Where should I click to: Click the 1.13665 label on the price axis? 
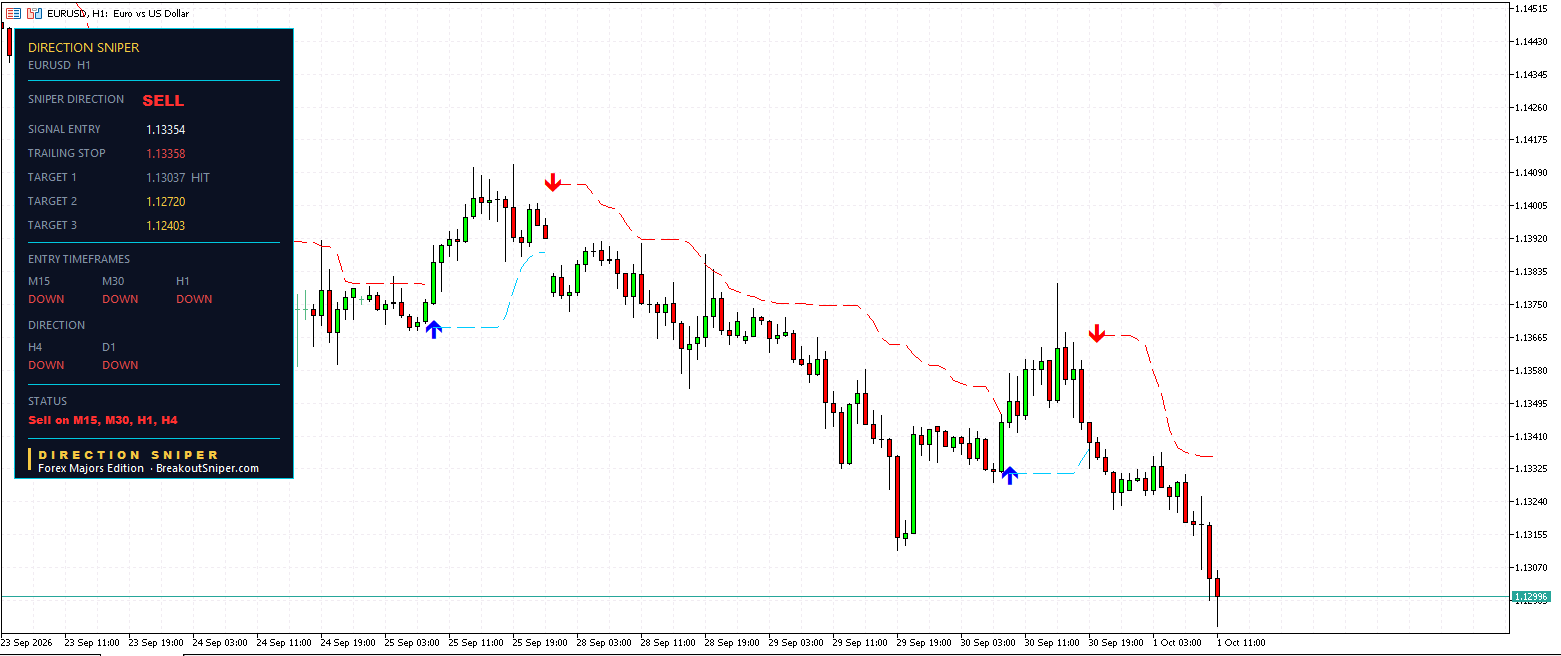(1533, 338)
